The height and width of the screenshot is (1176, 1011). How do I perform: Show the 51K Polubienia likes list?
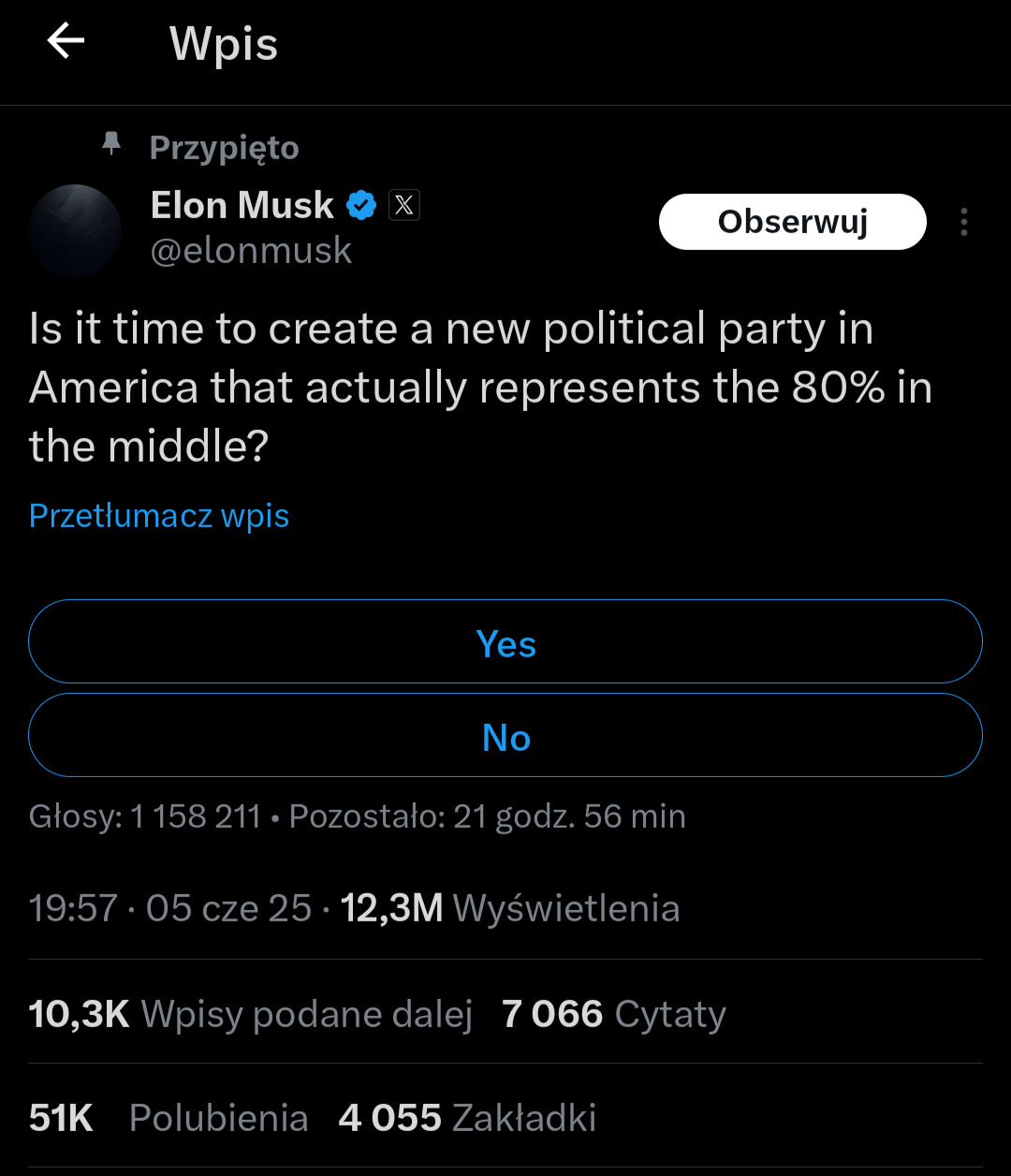tap(168, 1118)
